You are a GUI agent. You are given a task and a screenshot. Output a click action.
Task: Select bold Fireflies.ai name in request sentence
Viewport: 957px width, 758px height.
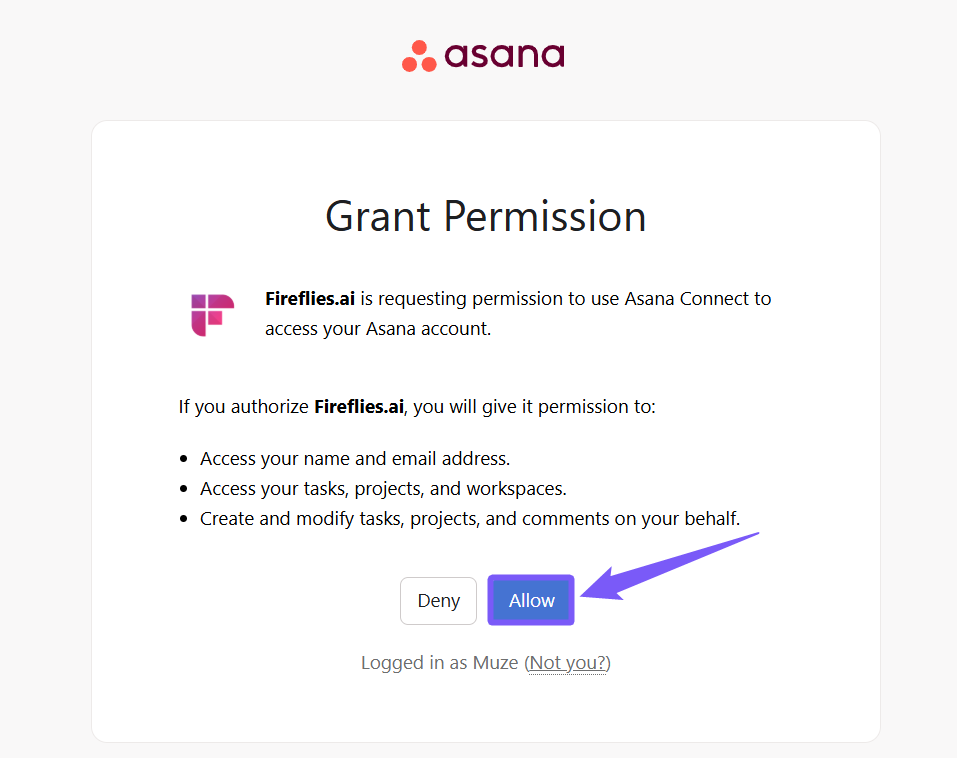coord(310,298)
